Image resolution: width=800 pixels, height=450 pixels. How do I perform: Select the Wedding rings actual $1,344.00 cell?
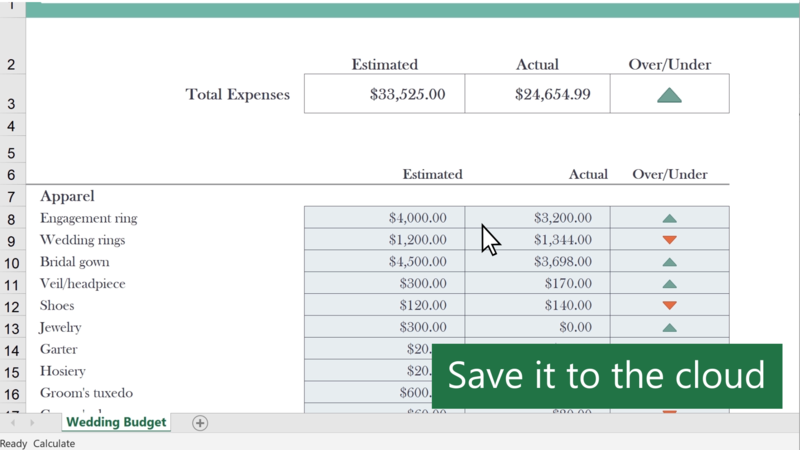(x=537, y=240)
